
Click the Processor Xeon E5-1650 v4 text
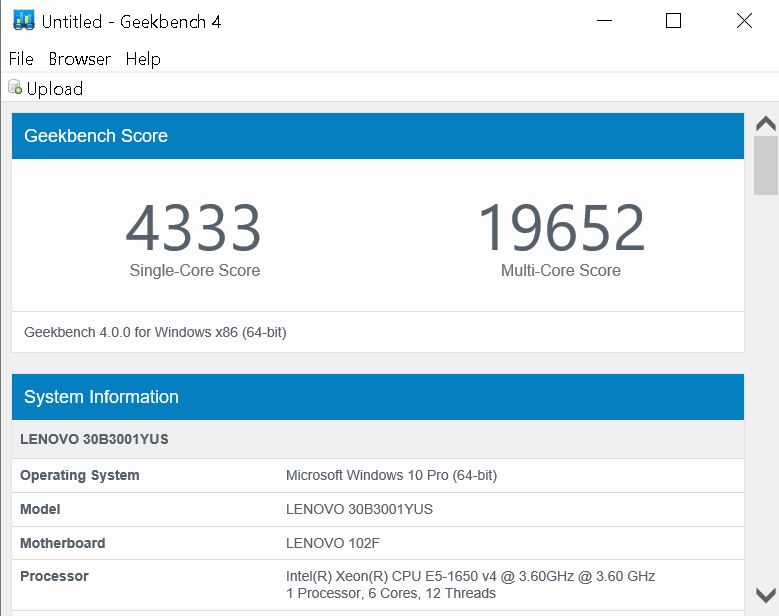(470, 576)
